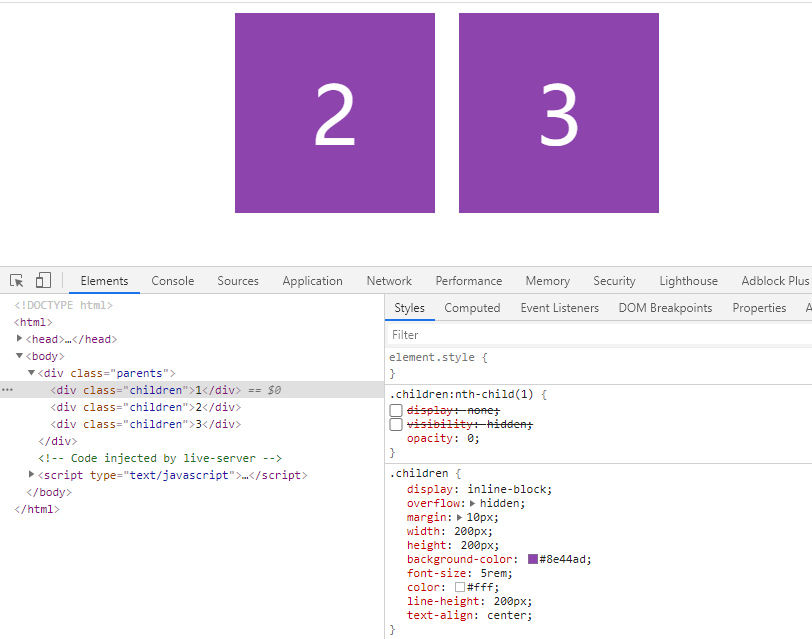This screenshot has width=812, height=639.
Task: Collapse the body element node
Action: [x=19, y=356]
